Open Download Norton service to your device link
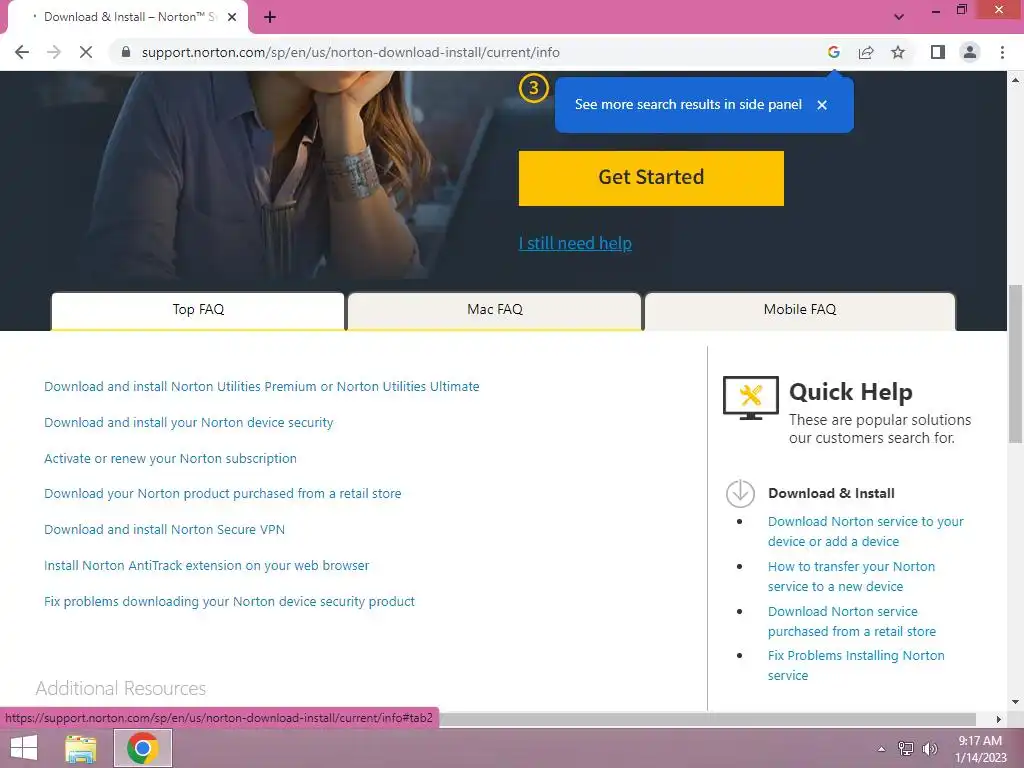 pos(865,532)
